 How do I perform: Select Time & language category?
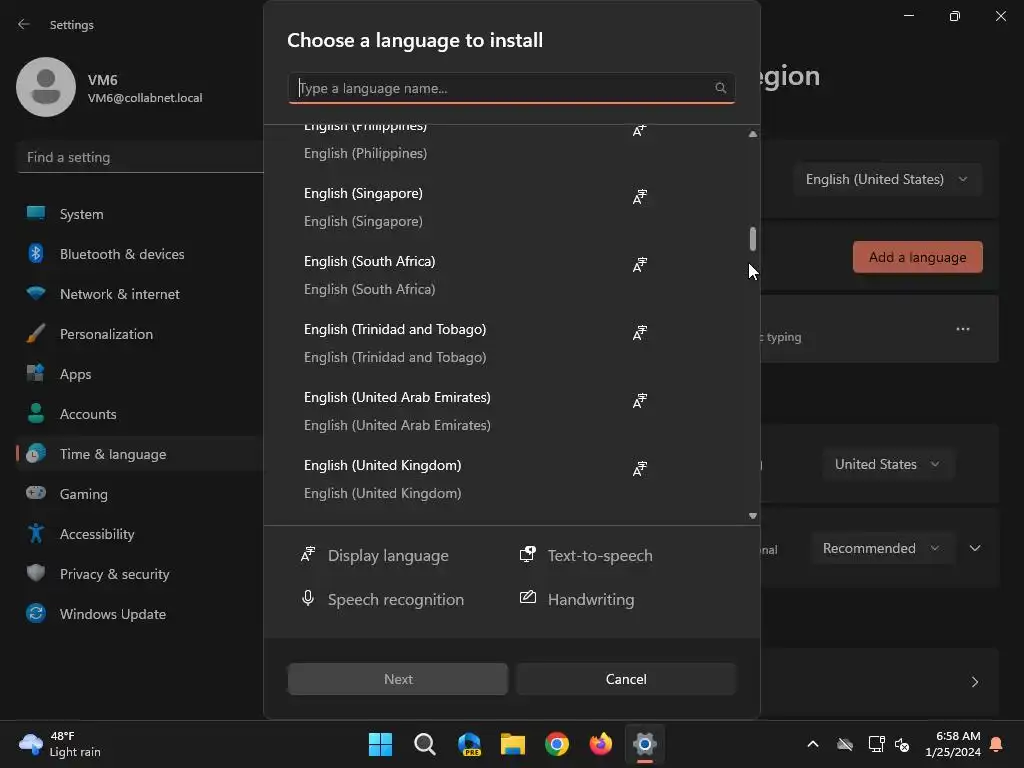coord(139,454)
